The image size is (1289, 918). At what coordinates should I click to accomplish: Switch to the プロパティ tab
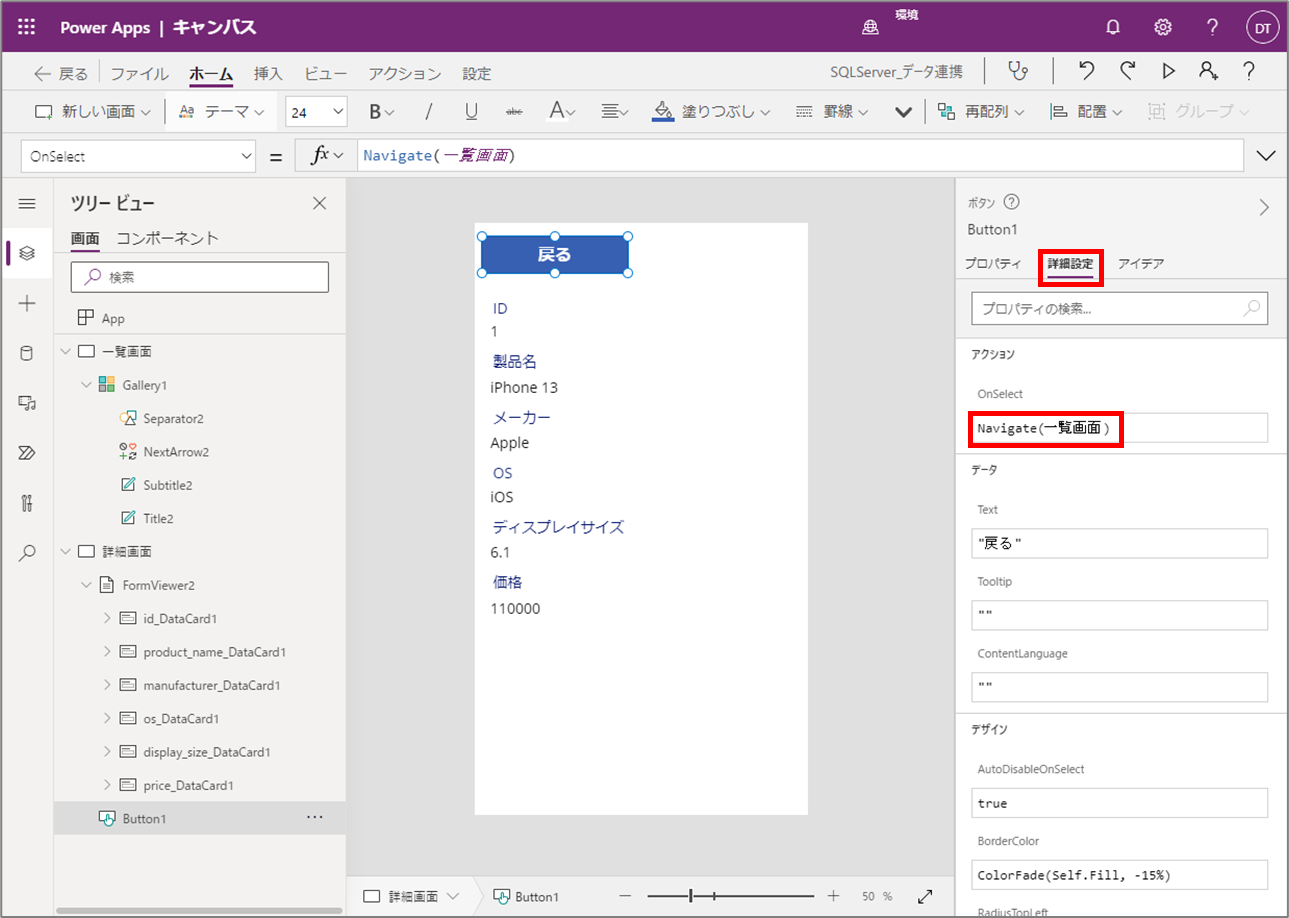(993, 264)
